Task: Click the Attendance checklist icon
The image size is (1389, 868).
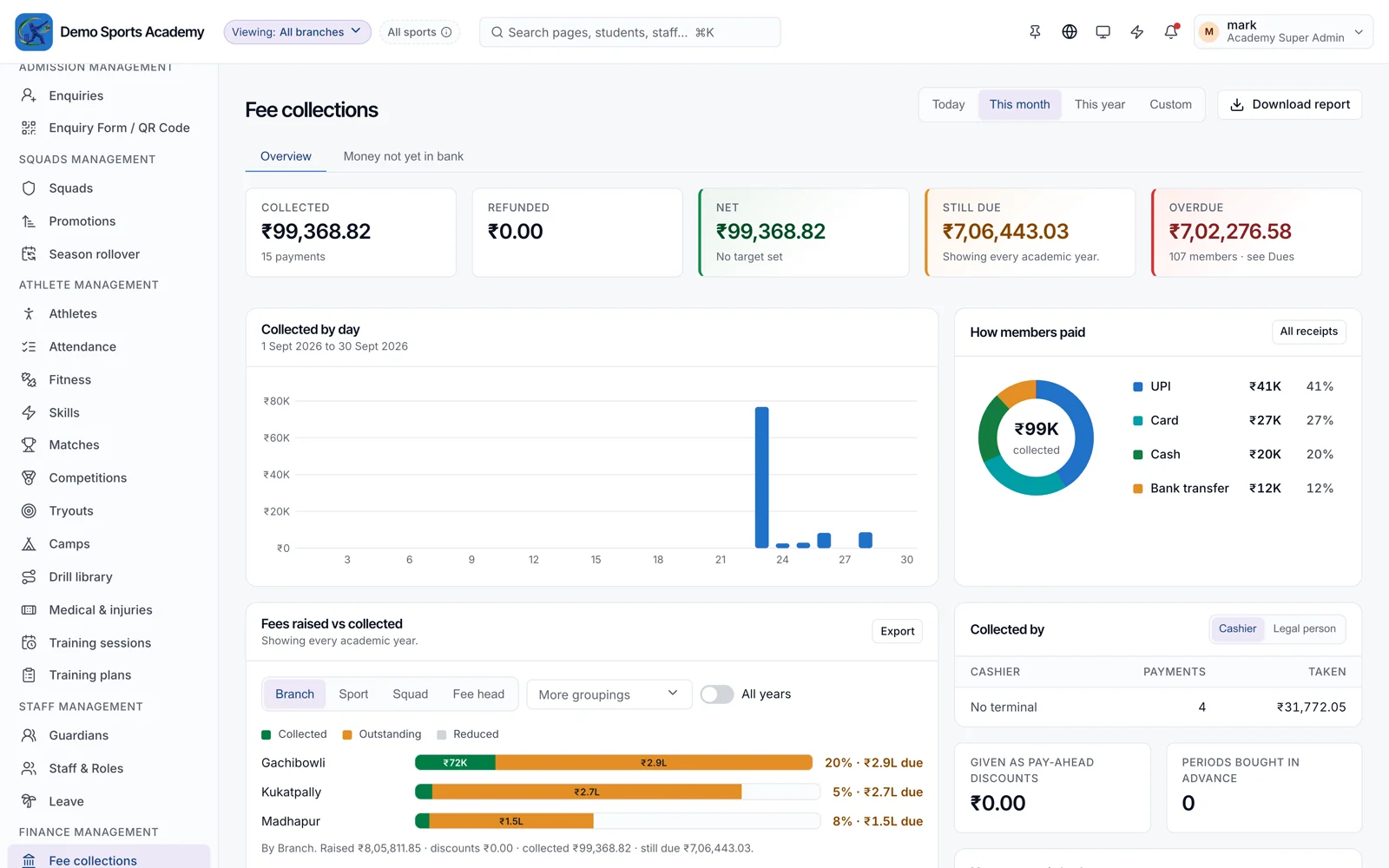Action: (x=29, y=346)
